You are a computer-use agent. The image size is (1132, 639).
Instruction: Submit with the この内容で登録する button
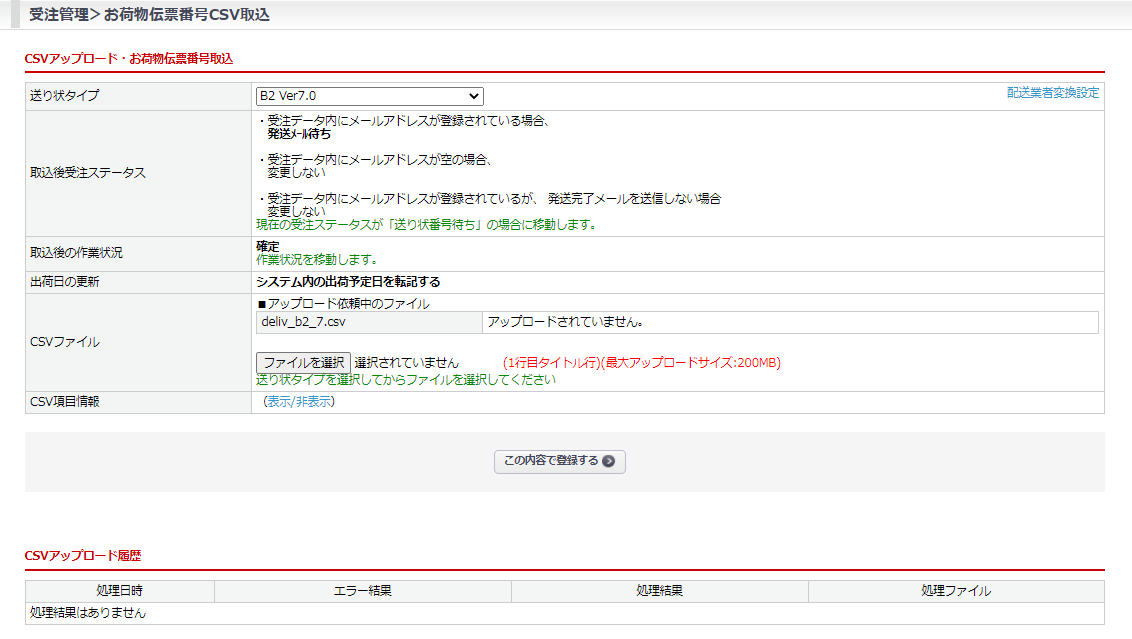(x=559, y=461)
